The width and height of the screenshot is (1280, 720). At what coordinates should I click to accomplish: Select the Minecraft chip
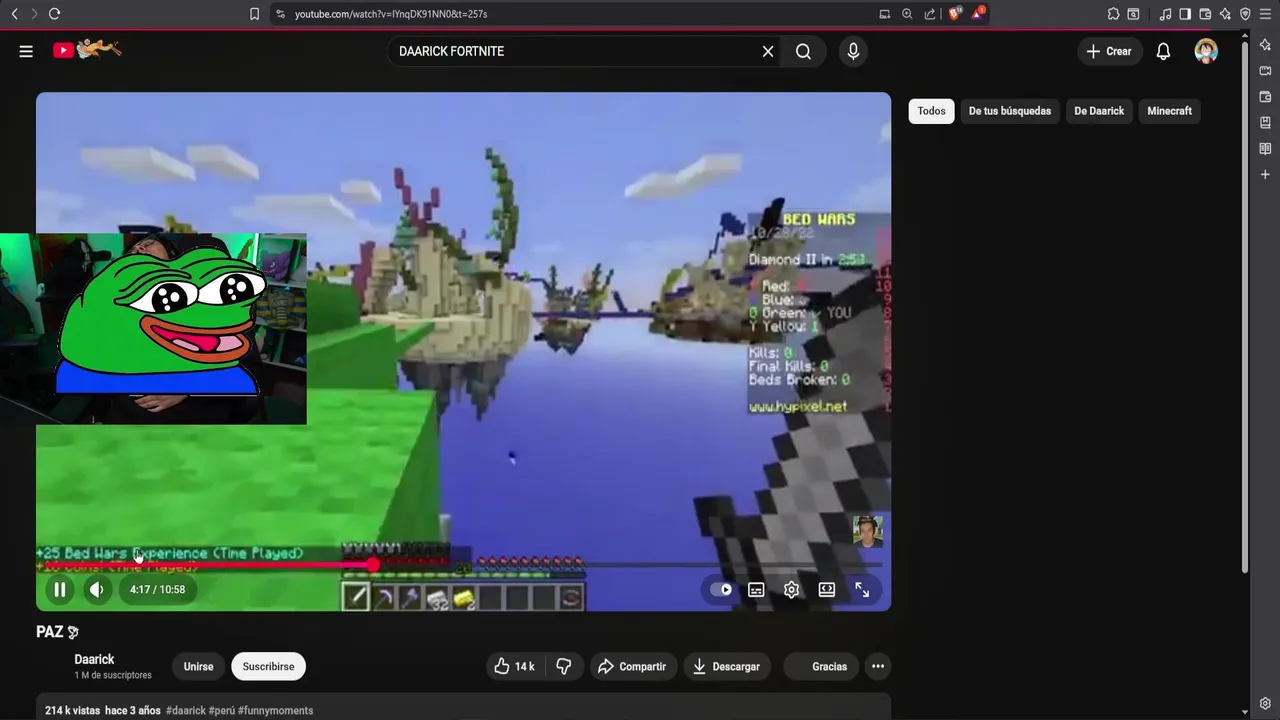click(1169, 111)
